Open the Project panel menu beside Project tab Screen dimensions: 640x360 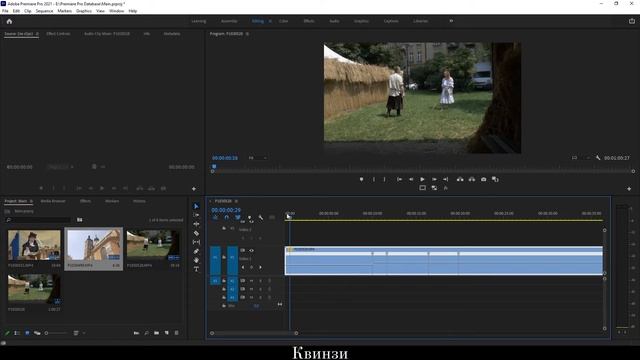(31, 201)
